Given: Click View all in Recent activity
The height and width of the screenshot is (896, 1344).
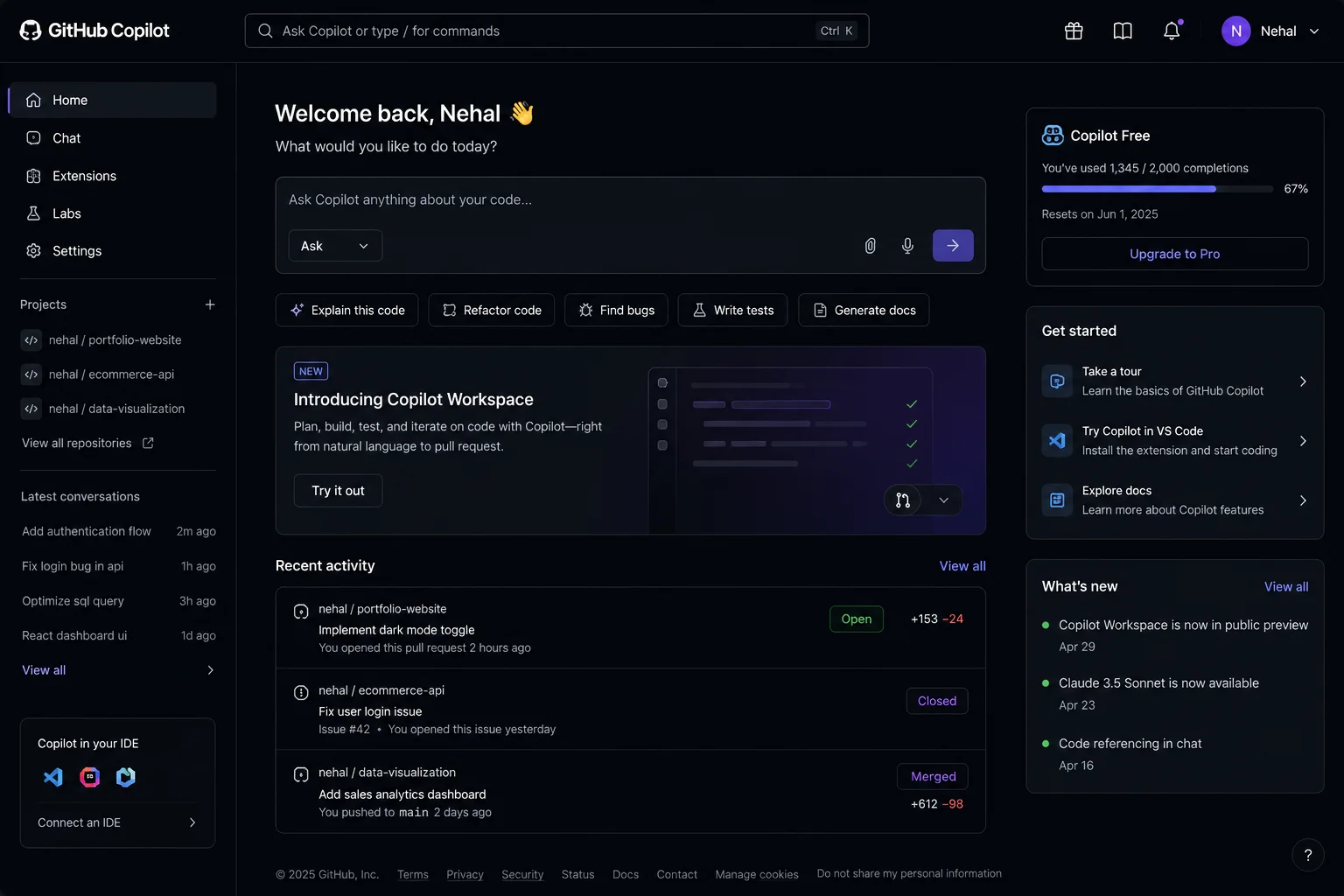Looking at the screenshot, I should pyautogui.click(x=962, y=566).
